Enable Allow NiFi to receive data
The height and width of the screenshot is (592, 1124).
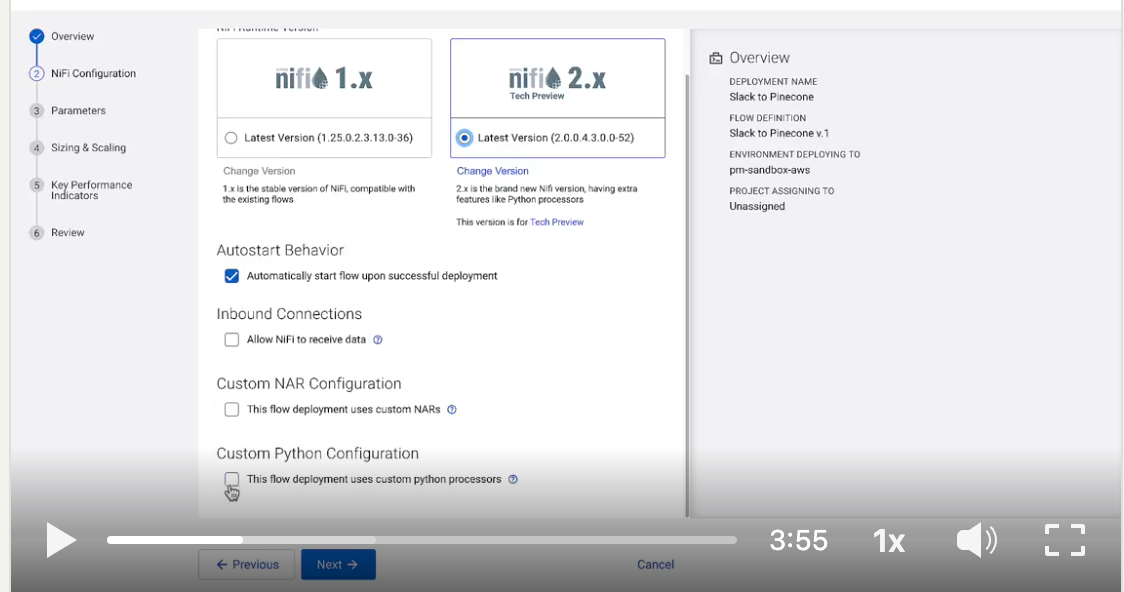231,340
